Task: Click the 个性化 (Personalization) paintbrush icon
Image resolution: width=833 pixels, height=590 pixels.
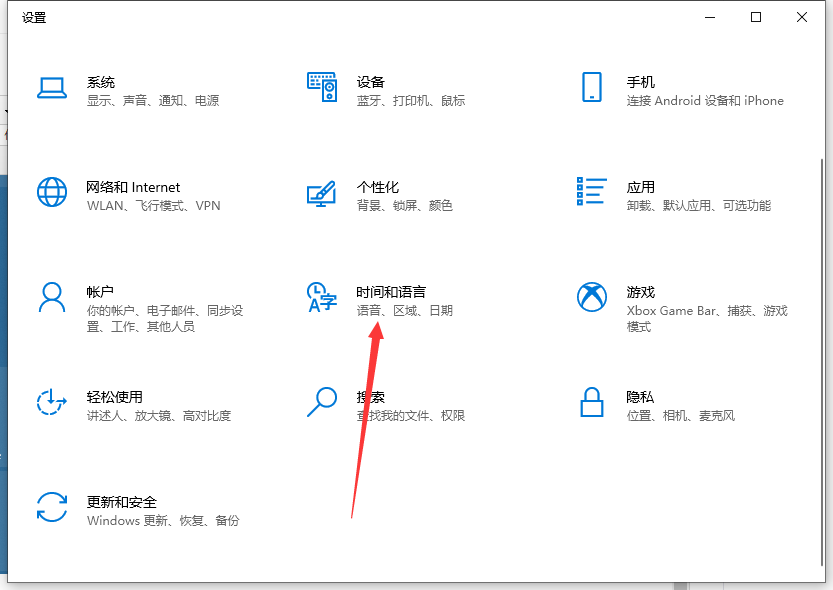Action: click(321, 192)
